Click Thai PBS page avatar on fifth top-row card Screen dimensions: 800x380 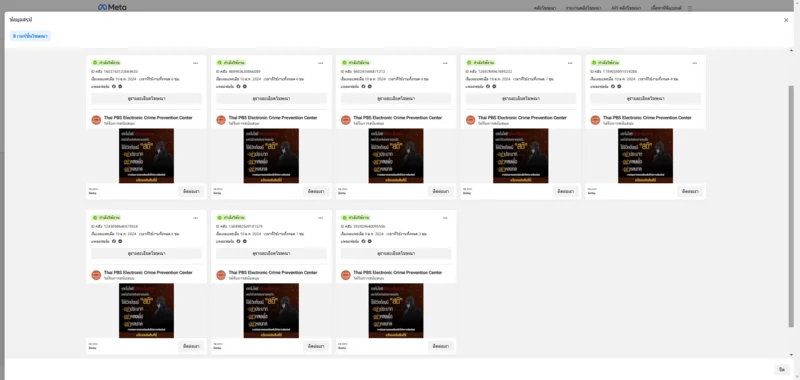595,120
